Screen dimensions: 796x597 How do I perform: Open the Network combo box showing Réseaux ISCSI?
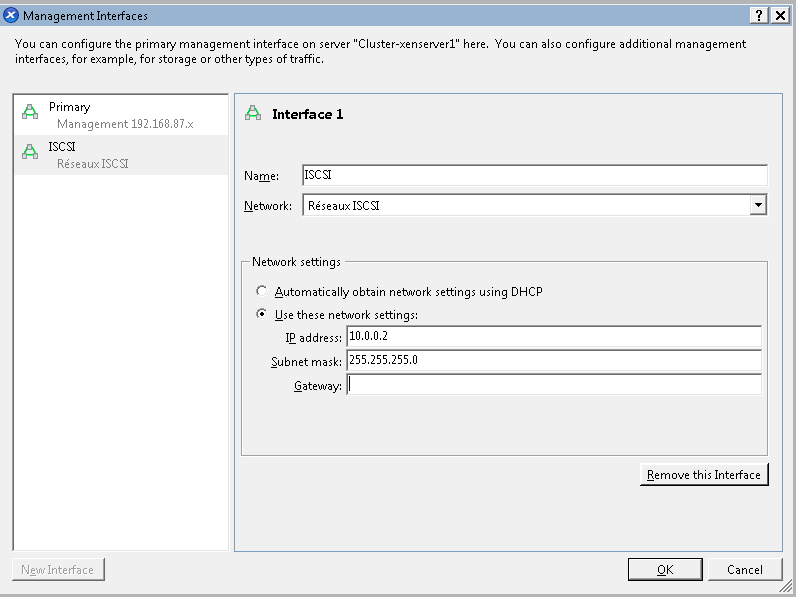[525, 205]
